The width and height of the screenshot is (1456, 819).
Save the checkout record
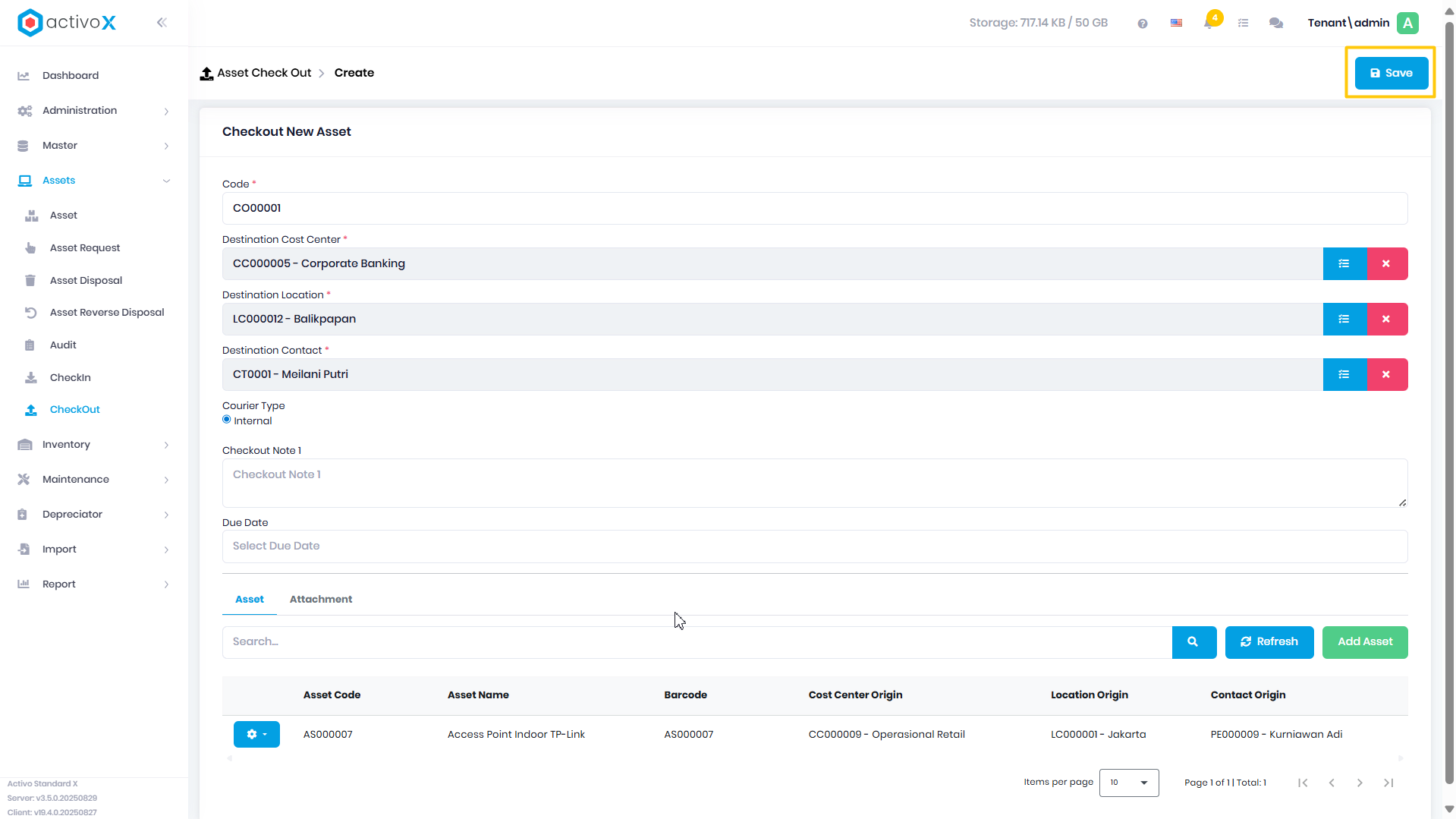(1392, 73)
